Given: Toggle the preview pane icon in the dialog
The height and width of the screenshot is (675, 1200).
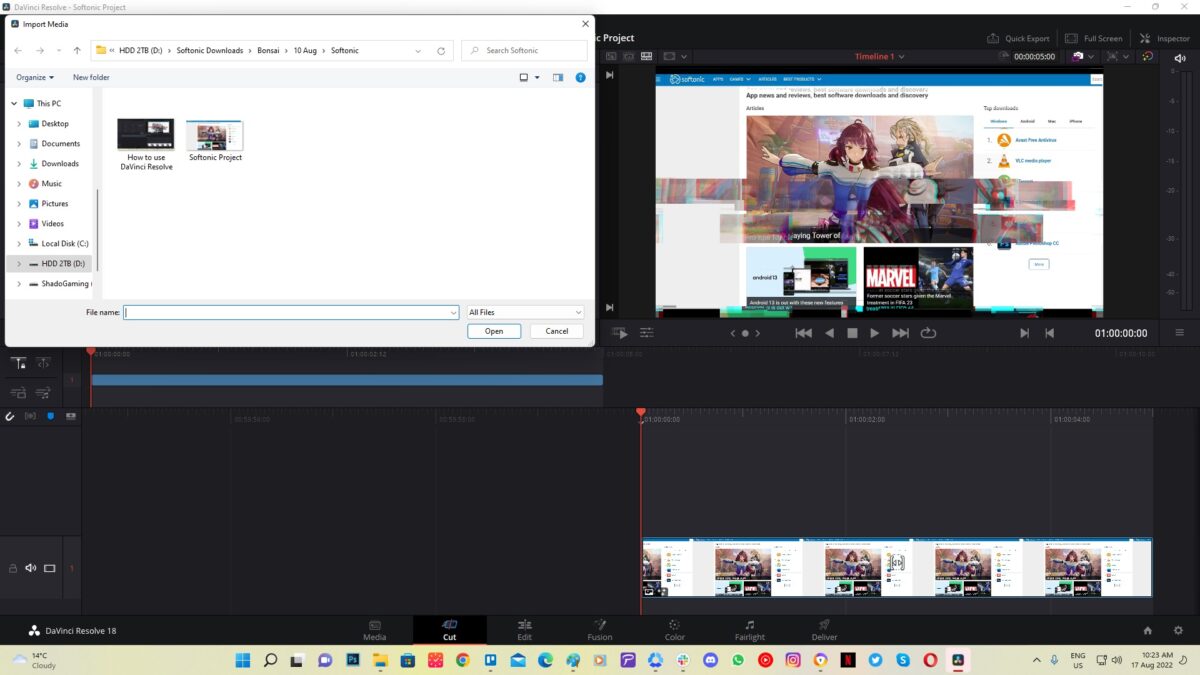Looking at the screenshot, I should pyautogui.click(x=558, y=77).
